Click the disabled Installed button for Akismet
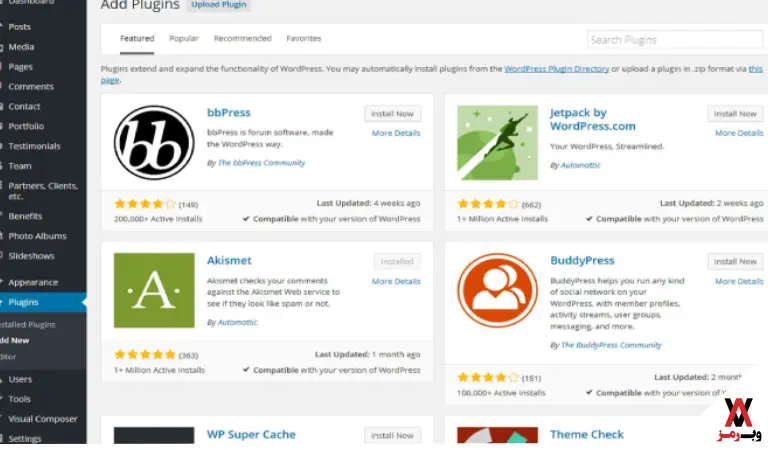The height and width of the screenshot is (450, 768). 397,261
